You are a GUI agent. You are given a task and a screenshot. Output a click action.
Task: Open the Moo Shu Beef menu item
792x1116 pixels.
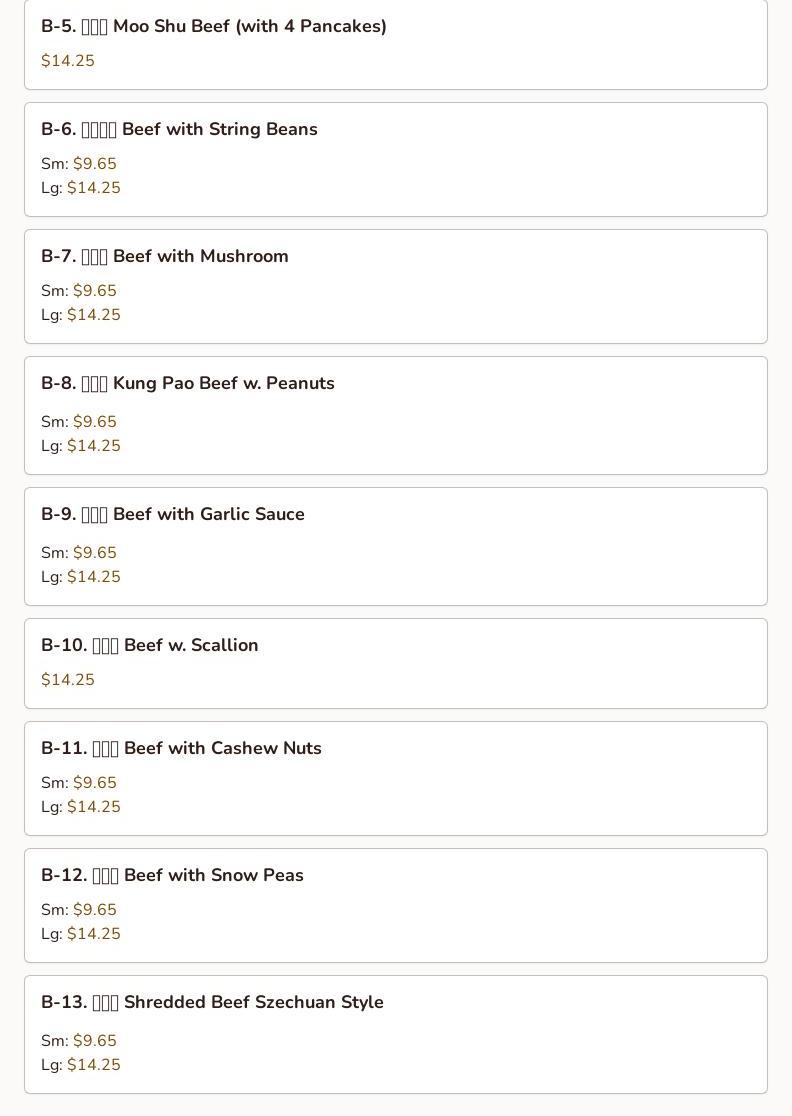(x=214, y=27)
